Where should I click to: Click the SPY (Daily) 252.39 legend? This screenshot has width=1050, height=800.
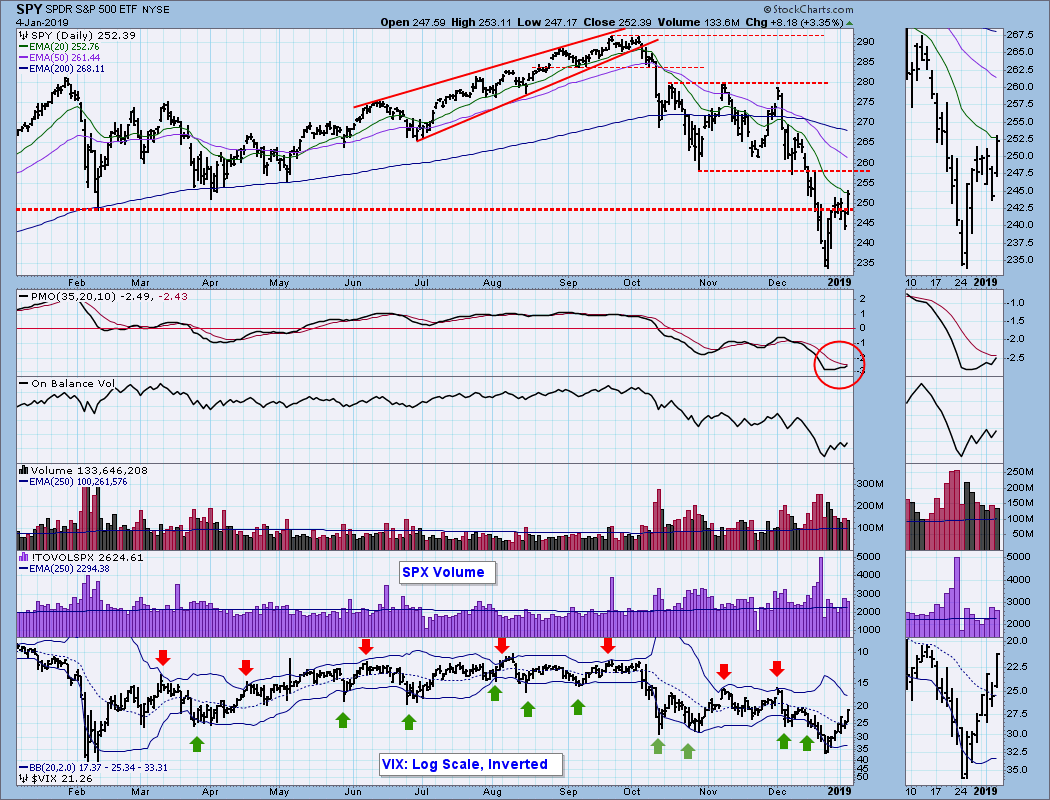point(83,35)
